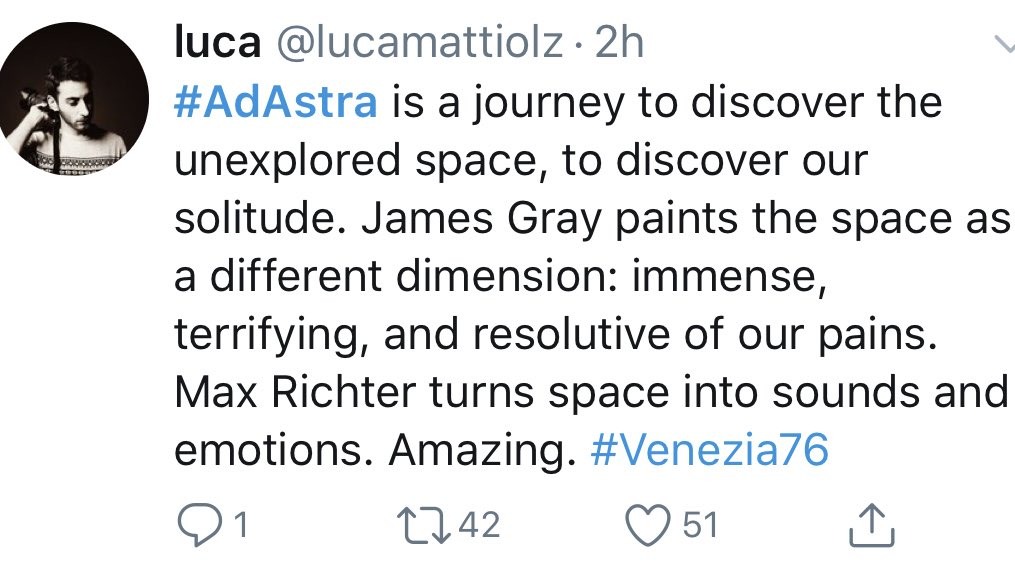The height and width of the screenshot is (570, 1015).
Task: Click the tweet line 'unexplored space, to discover'
Action: [x=481, y=160]
